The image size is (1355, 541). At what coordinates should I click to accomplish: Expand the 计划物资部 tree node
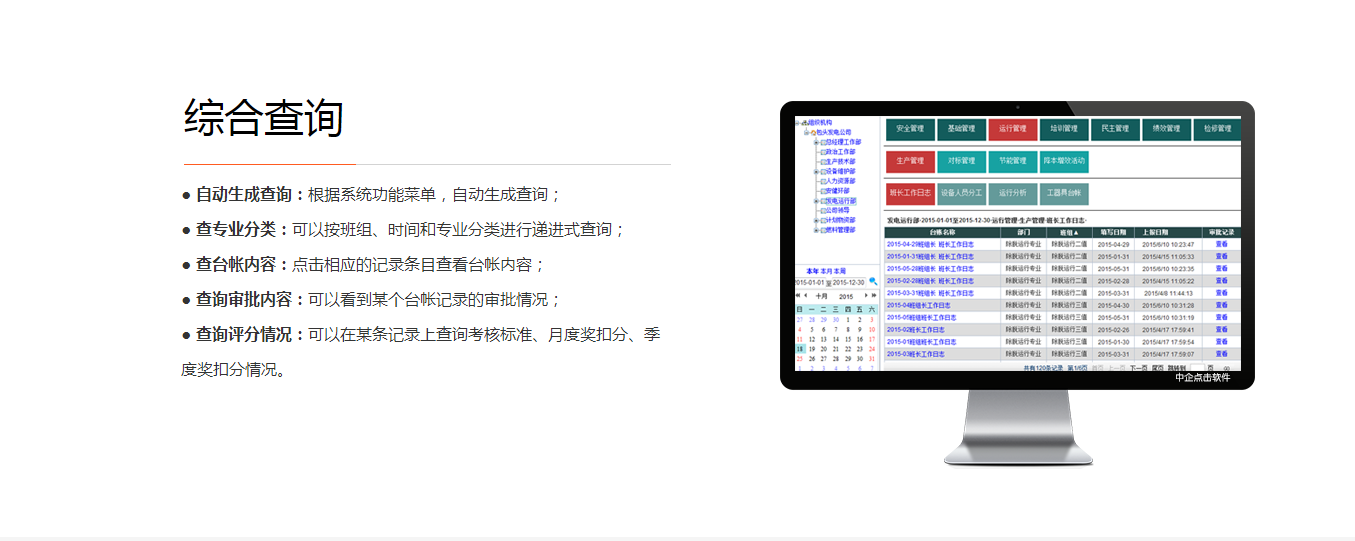816,220
